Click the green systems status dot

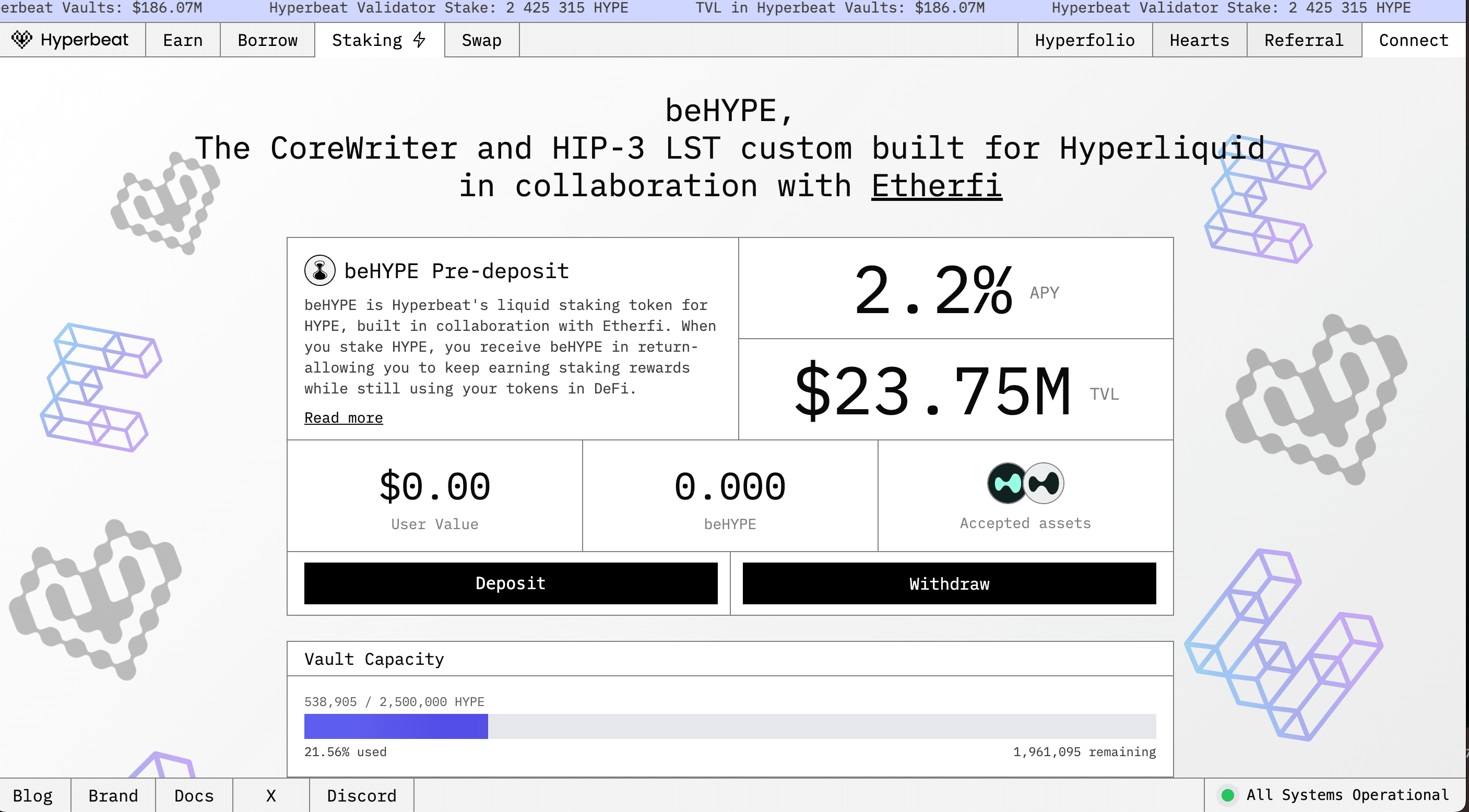point(1228,795)
